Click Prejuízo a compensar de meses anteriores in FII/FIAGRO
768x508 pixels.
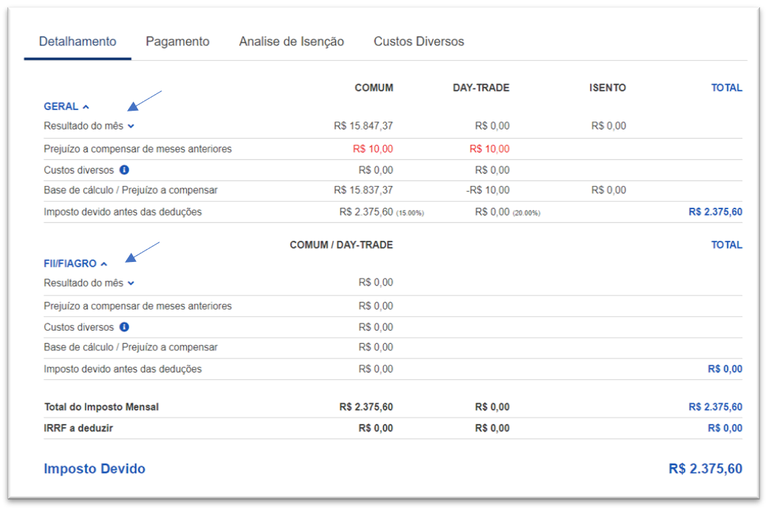(x=138, y=306)
